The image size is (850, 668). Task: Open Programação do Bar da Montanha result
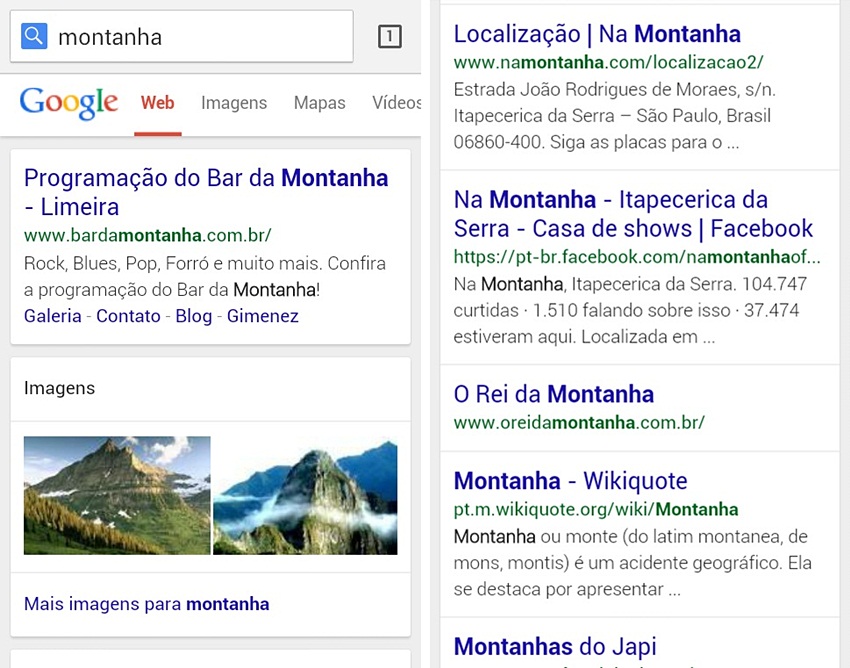tap(206, 192)
